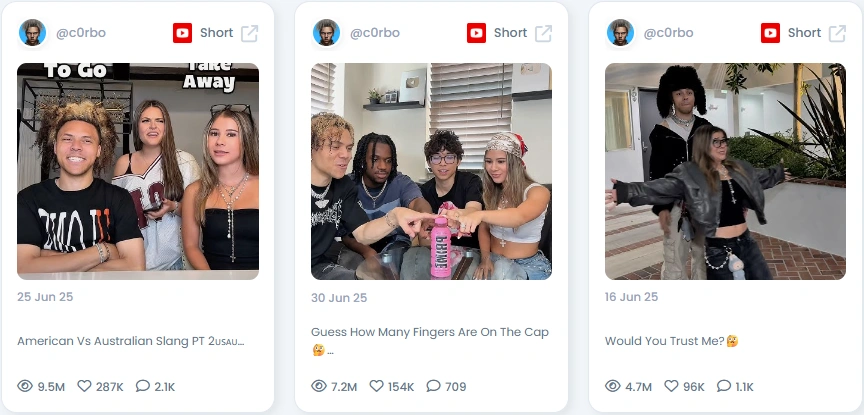The image size is (864, 415).
Task: Open the Would You Trust Me thumbnail
Action: coord(725,171)
